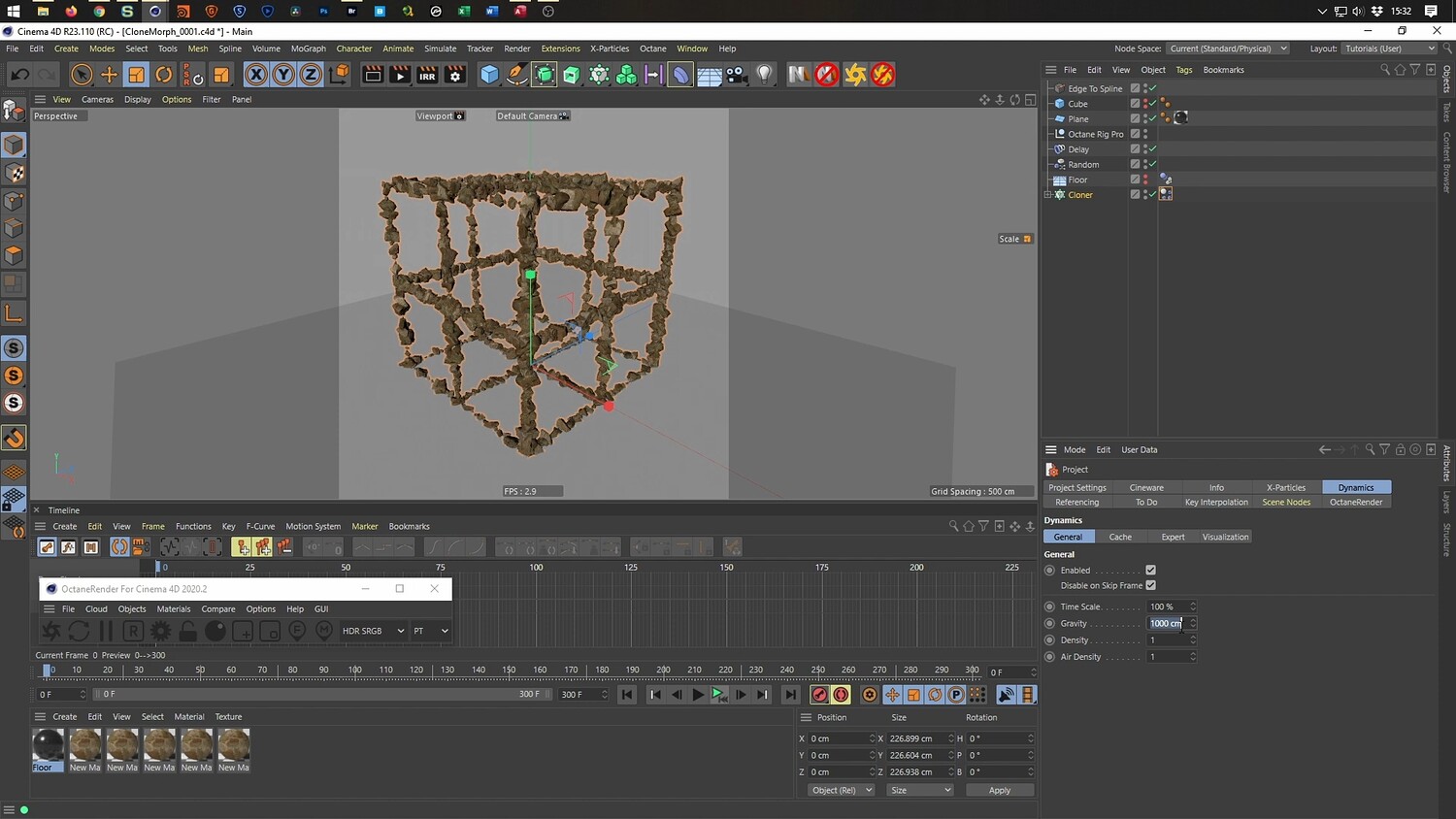Image resolution: width=1456 pixels, height=819 pixels.
Task: Click the Camera object icon in toolbar
Action: [x=737, y=75]
